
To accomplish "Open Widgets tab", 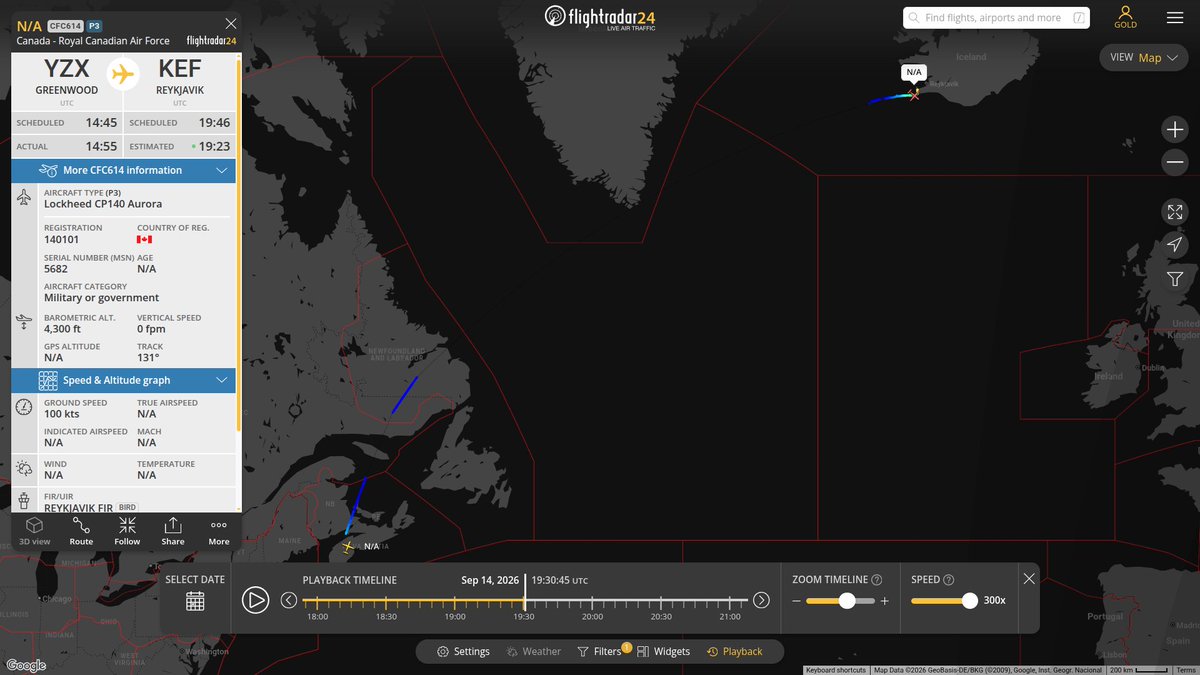I will coord(663,651).
